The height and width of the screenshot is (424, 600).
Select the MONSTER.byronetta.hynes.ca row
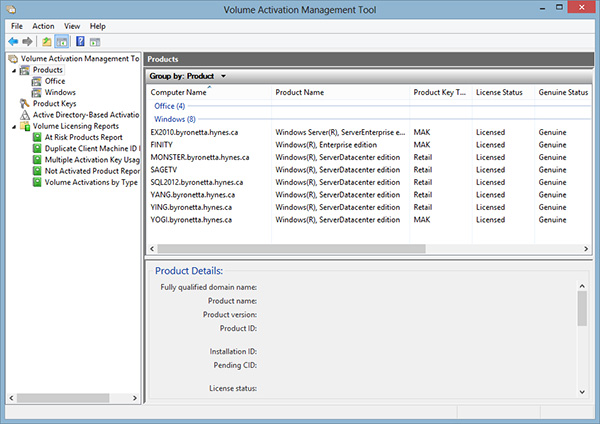199,157
